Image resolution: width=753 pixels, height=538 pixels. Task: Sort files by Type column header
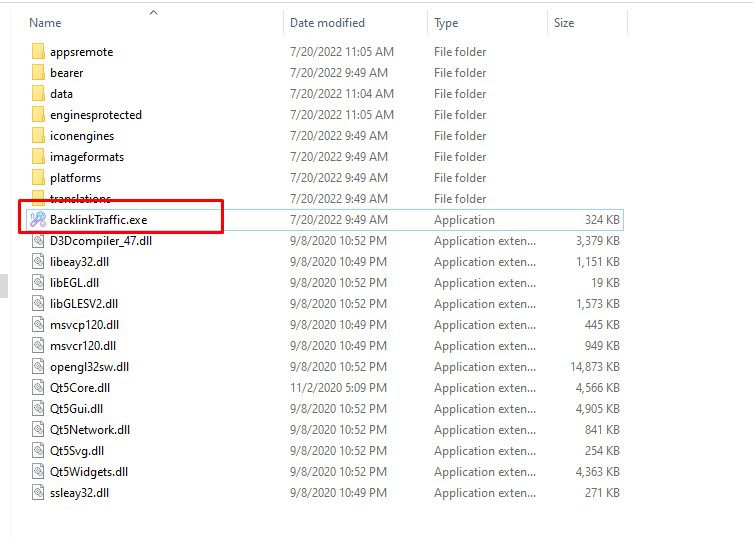coord(446,23)
